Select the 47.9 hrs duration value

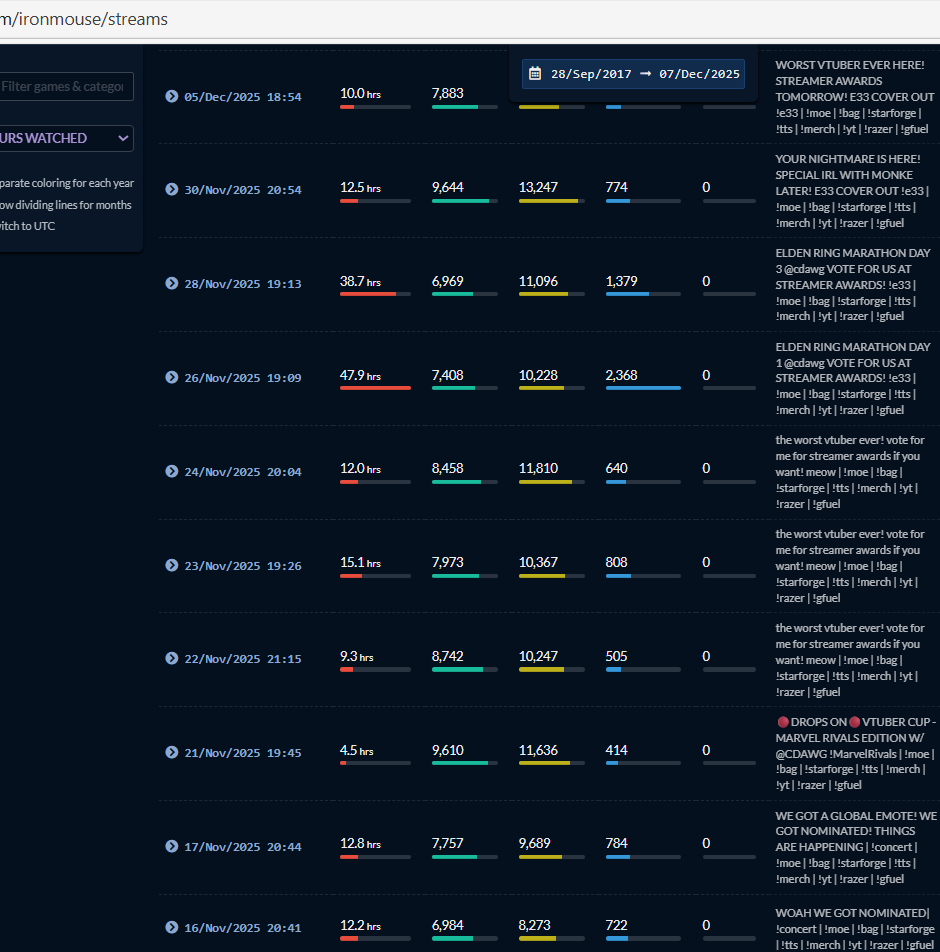(360, 376)
